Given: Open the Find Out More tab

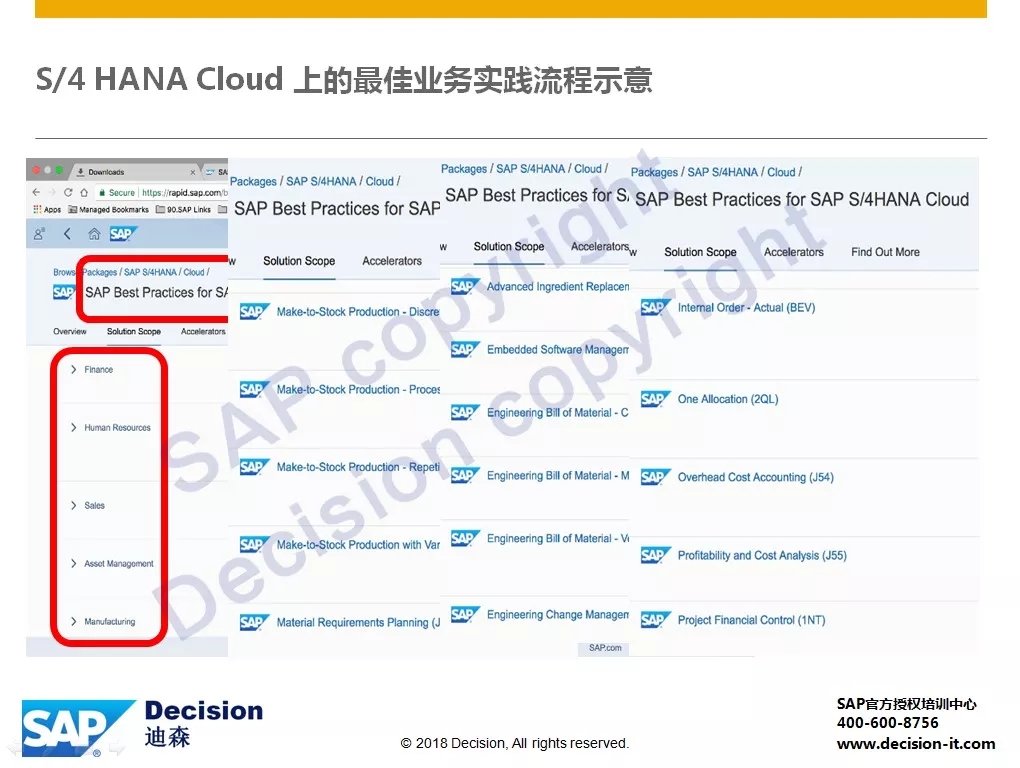Looking at the screenshot, I should pos(885,252).
